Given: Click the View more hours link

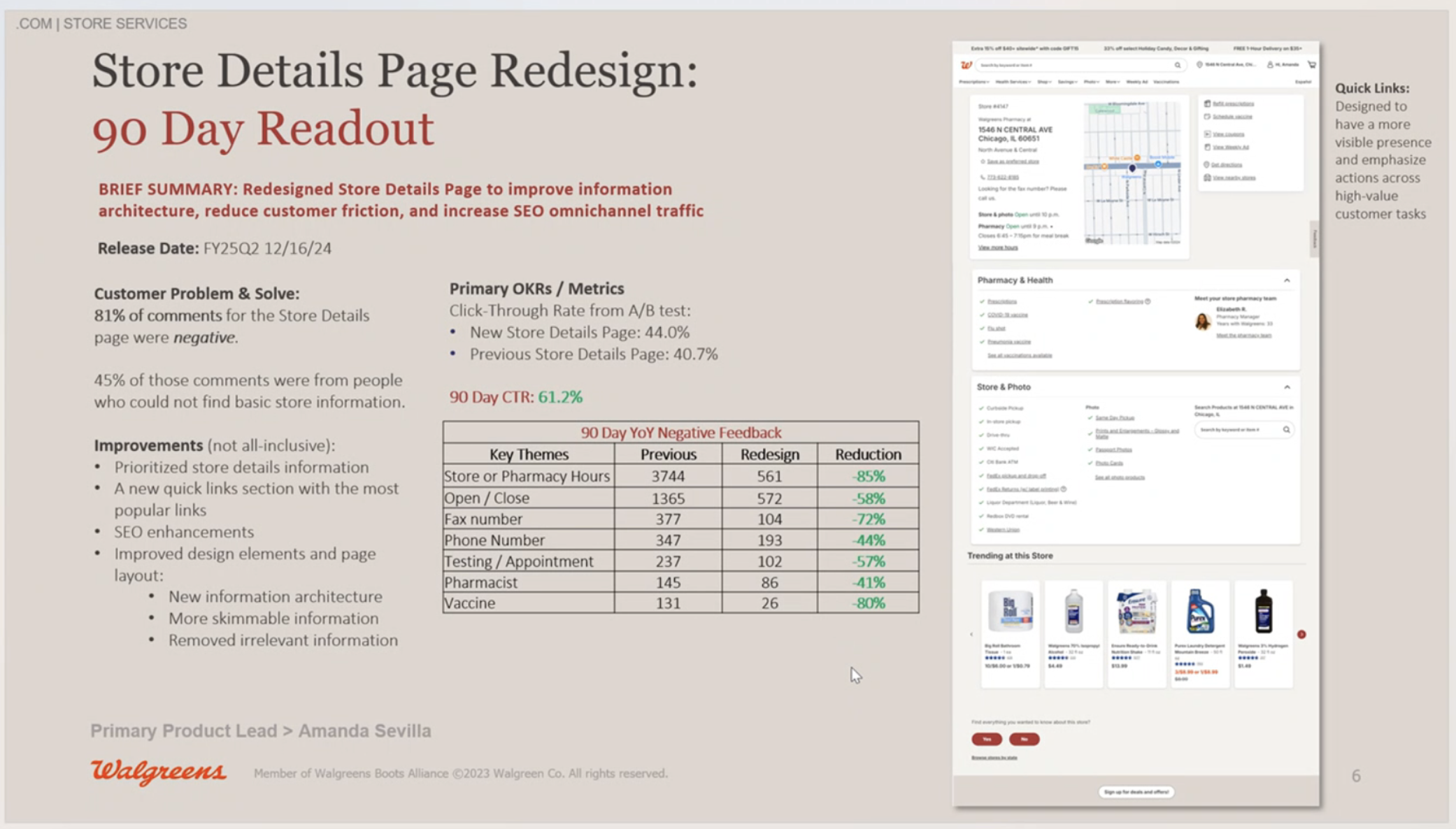Looking at the screenshot, I should [x=998, y=247].
